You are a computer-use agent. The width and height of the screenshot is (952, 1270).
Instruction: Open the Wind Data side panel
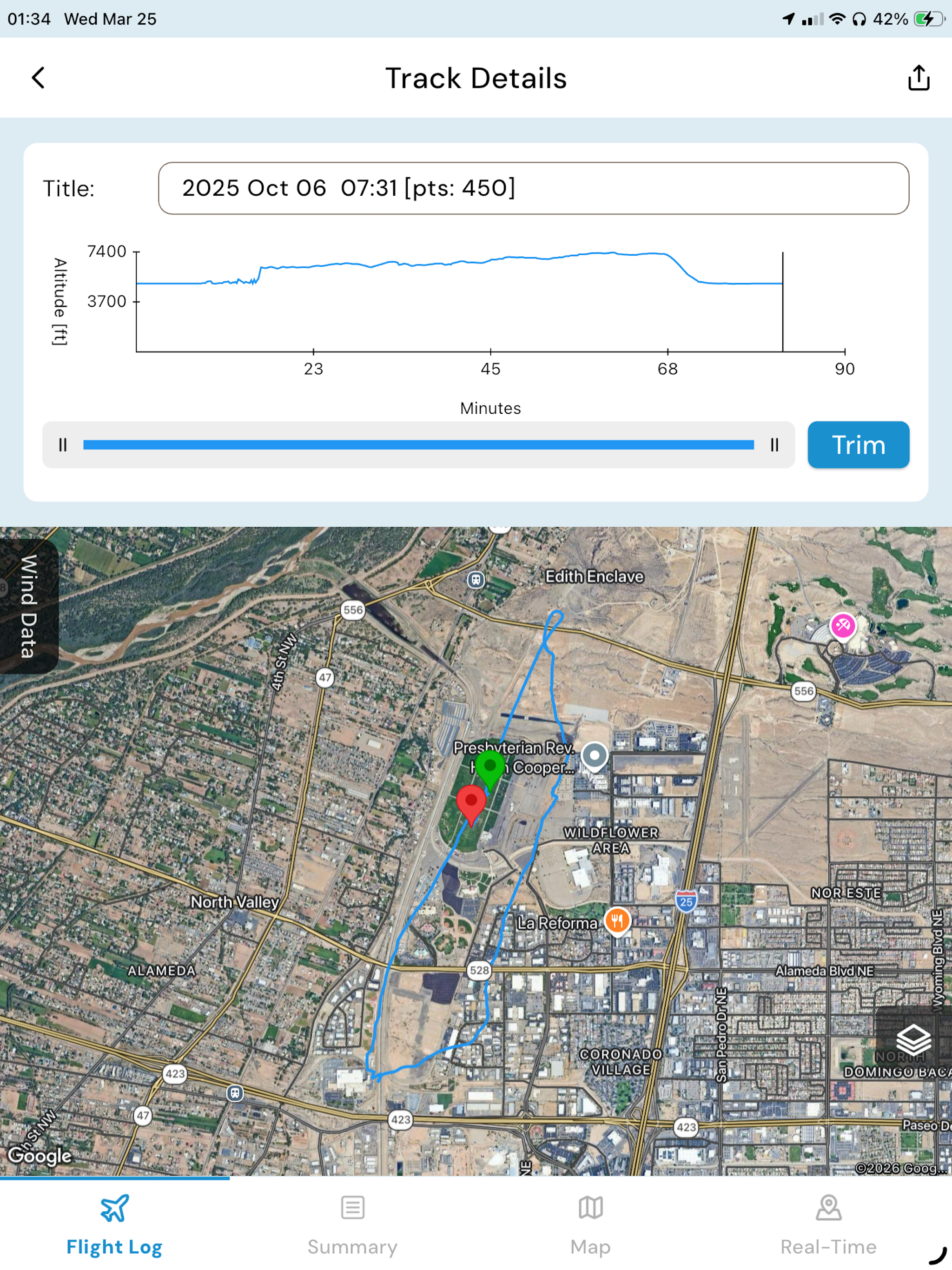[29, 606]
